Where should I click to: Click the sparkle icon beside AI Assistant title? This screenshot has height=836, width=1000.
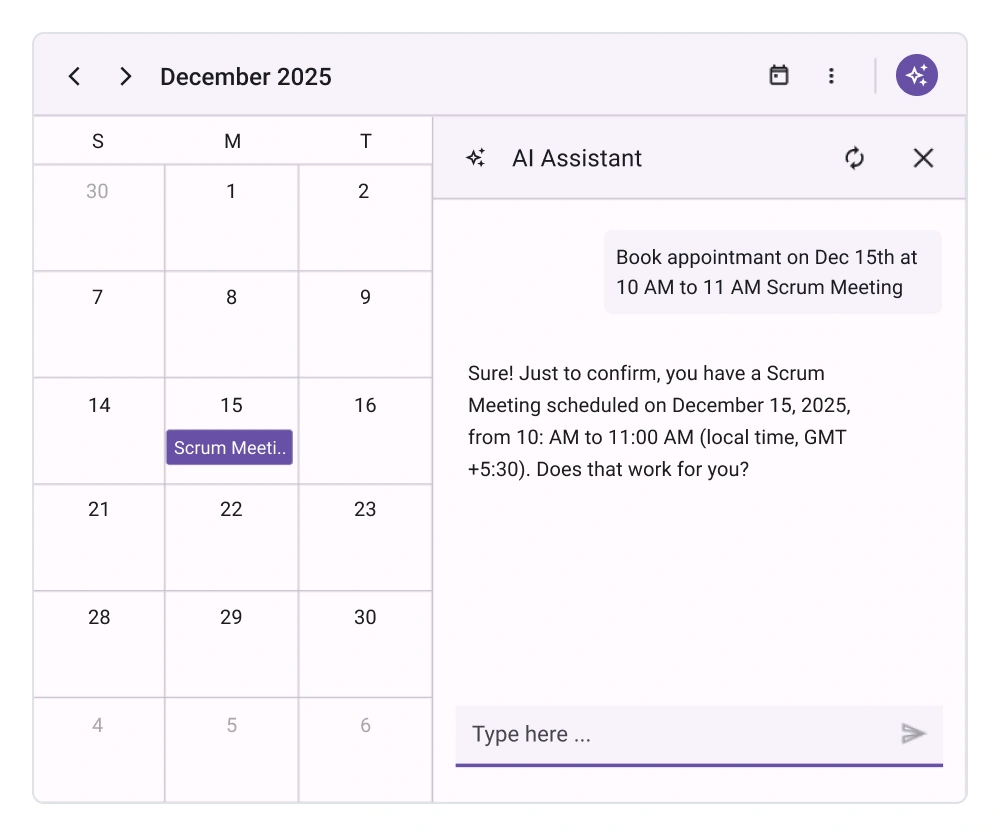tap(475, 157)
